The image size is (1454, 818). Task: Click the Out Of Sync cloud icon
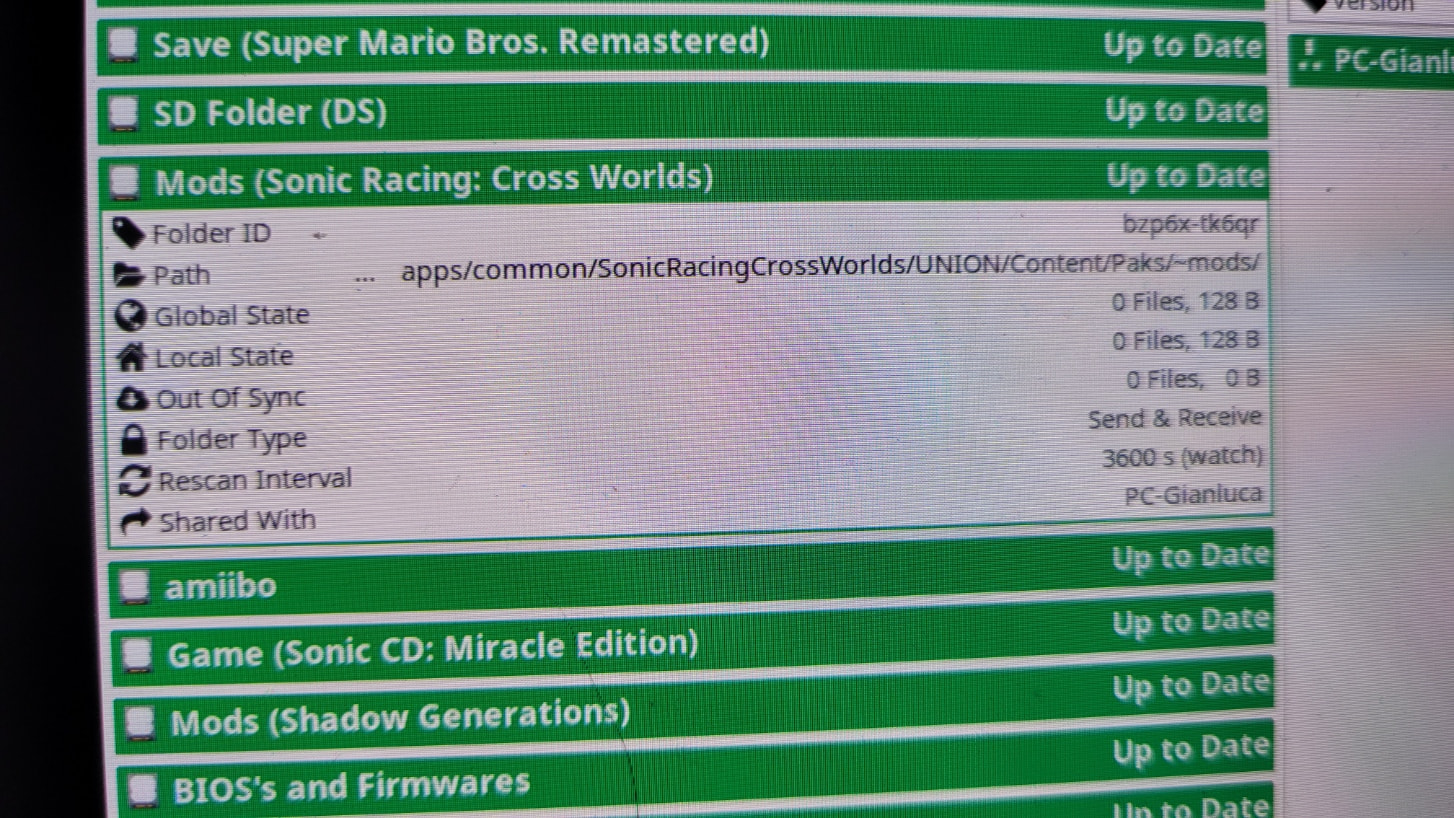point(132,399)
